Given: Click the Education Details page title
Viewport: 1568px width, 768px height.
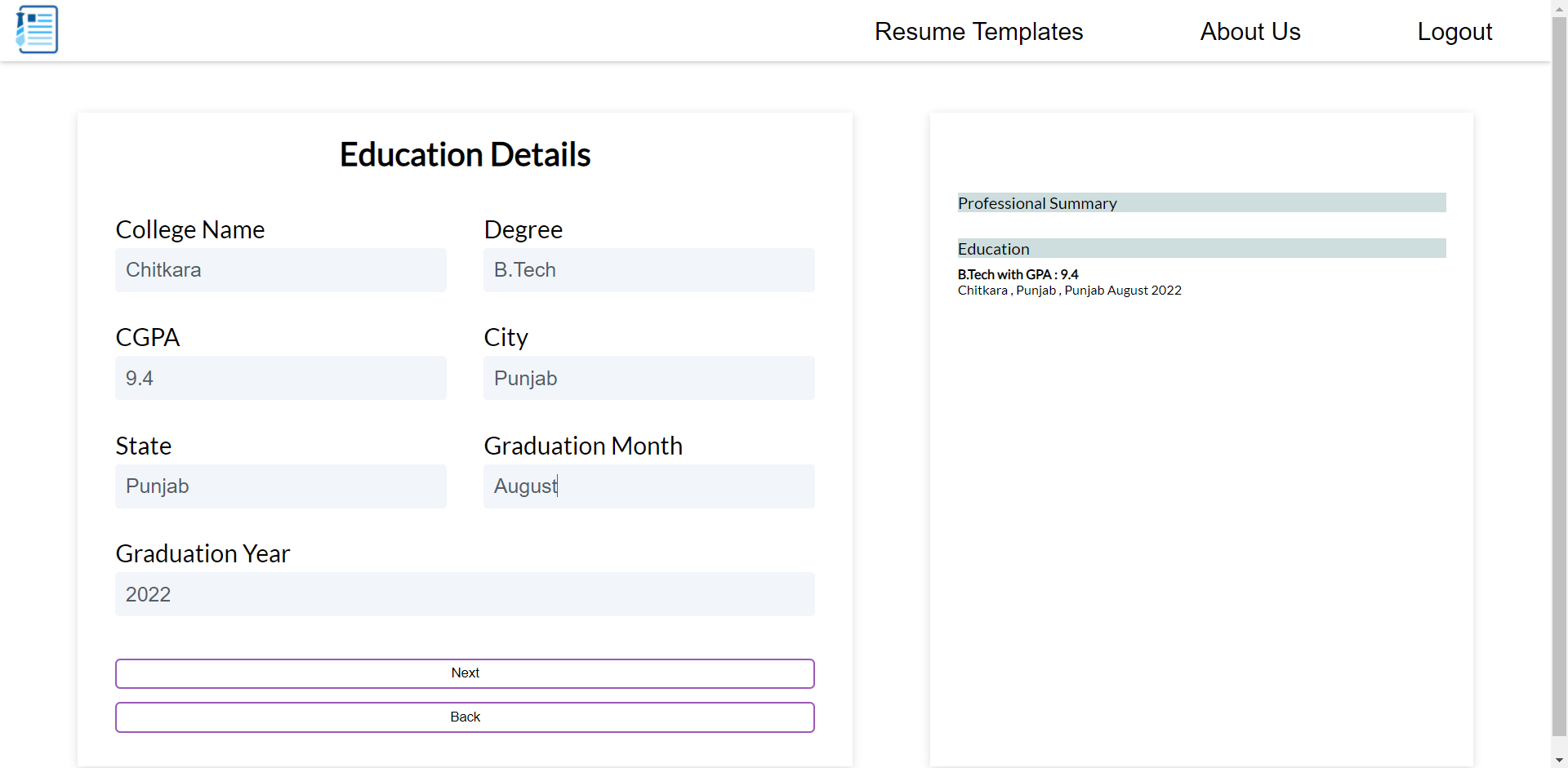Looking at the screenshot, I should coord(465,154).
